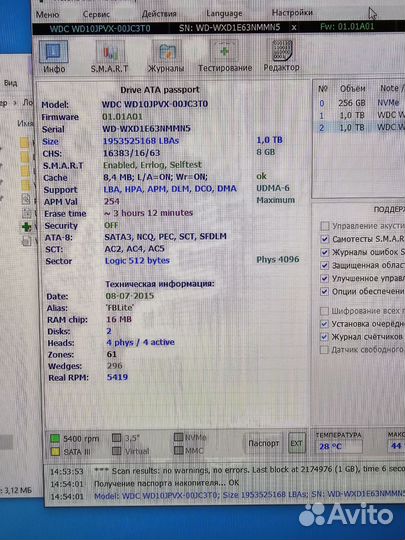Click heads value 4 phys / 4 active
This screenshot has height=540, width=405.
141,342
